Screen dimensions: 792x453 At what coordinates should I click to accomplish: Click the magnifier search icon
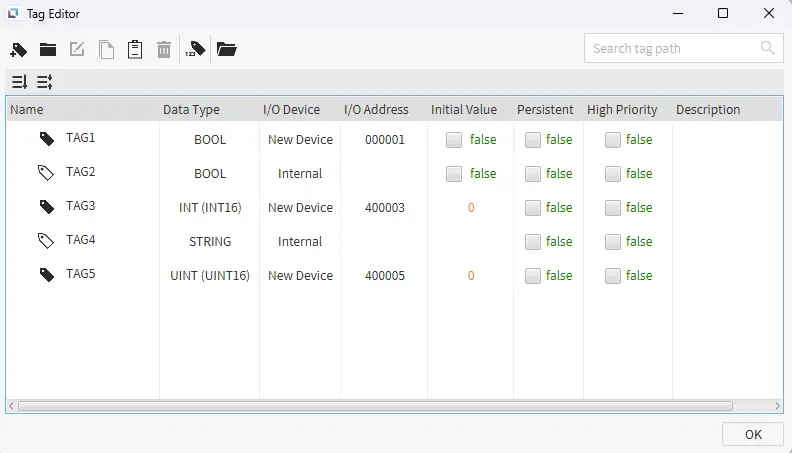(767, 48)
